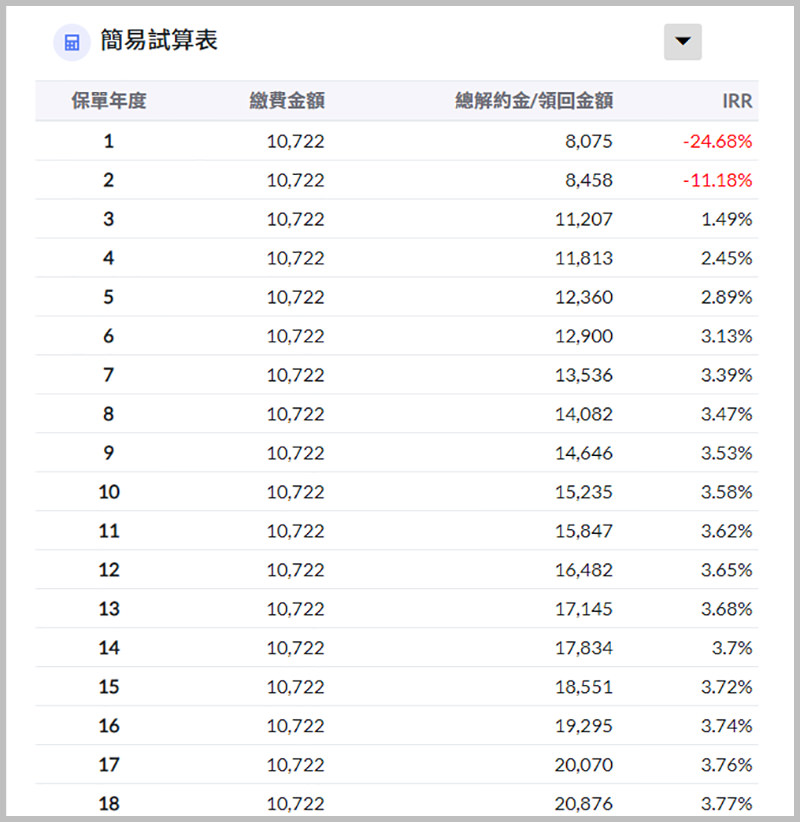Click the surrender value 13,536

[584, 375]
